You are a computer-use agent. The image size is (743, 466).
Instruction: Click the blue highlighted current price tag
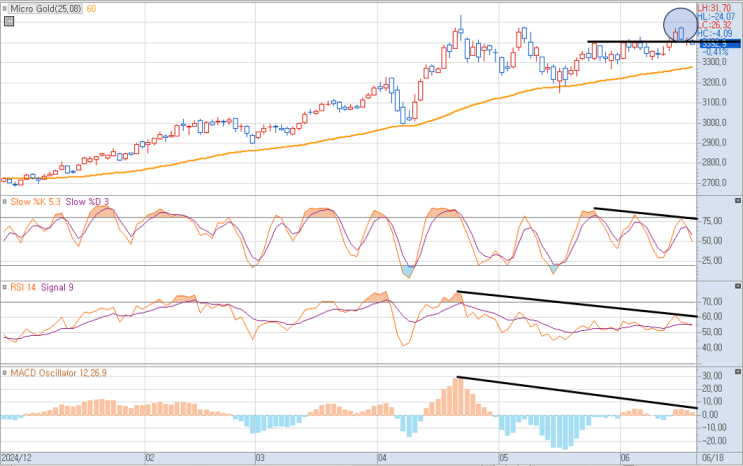pos(720,44)
